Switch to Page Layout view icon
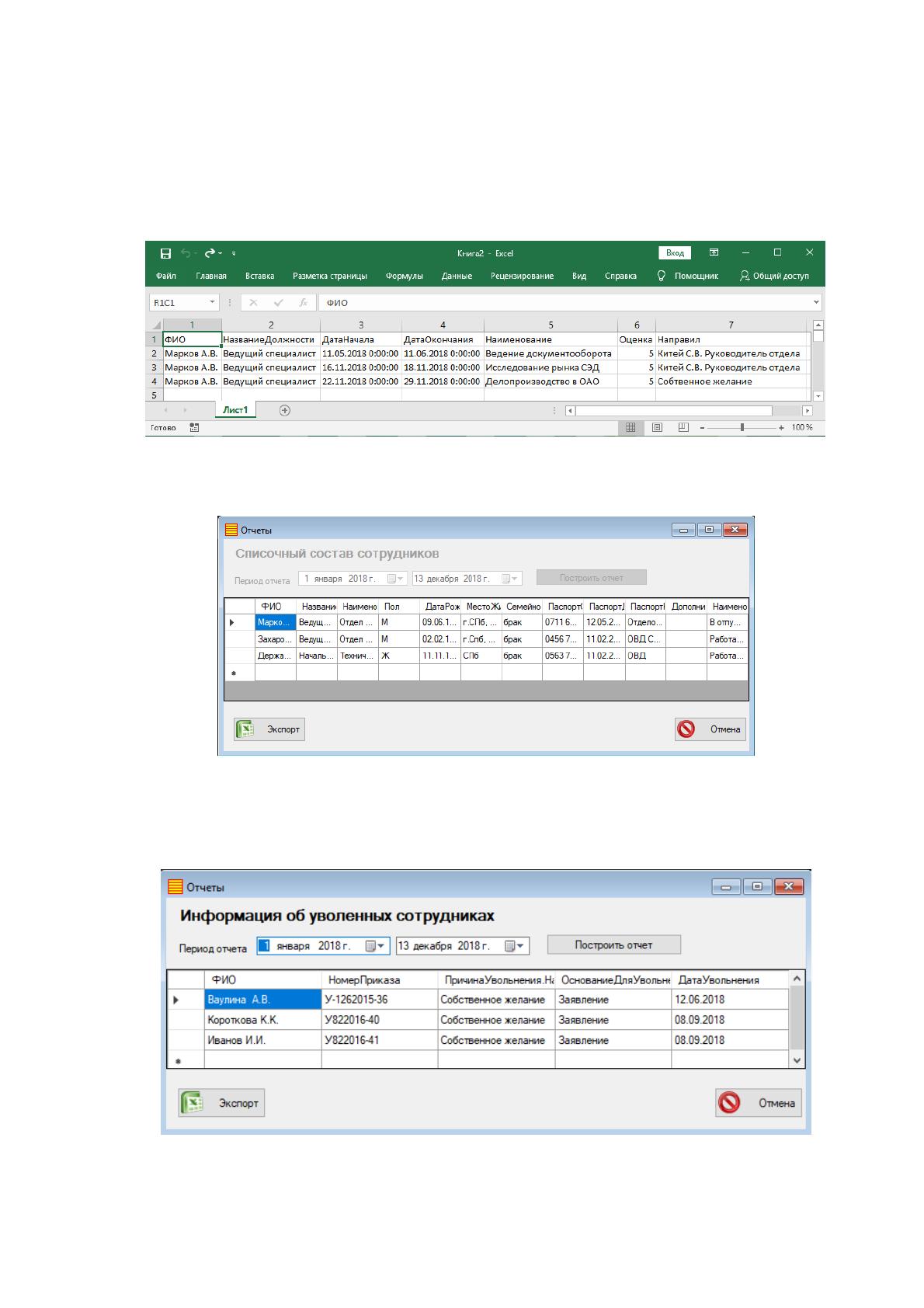 click(657, 427)
